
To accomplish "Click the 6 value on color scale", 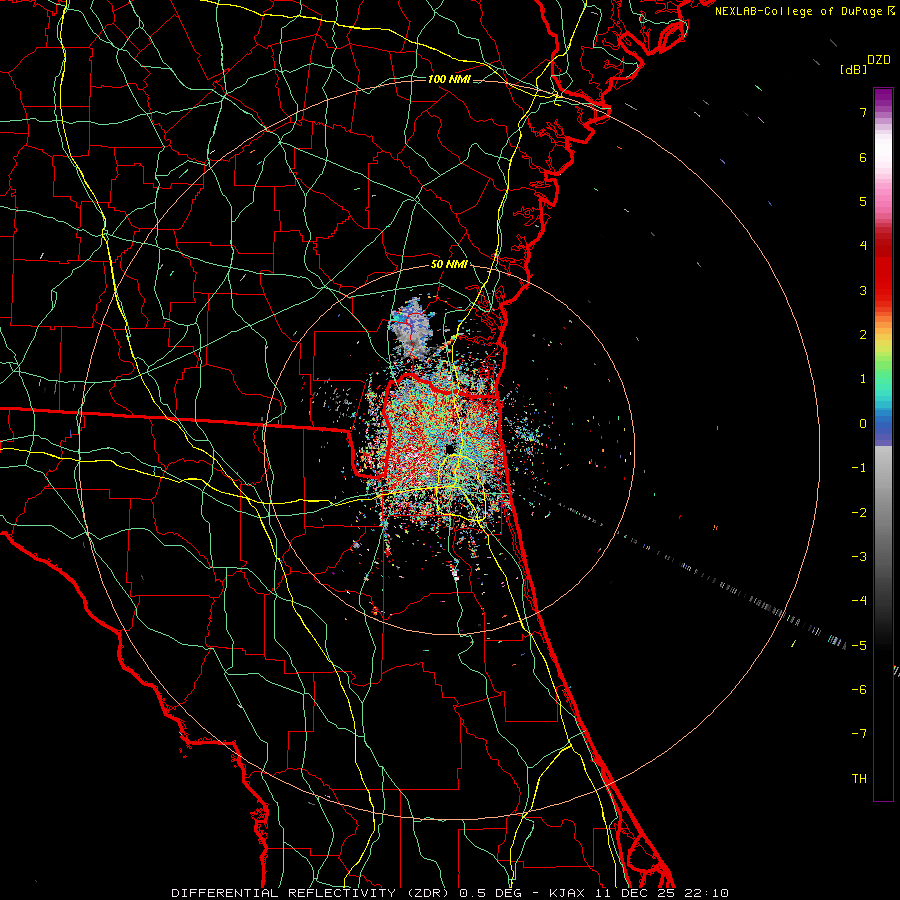I will 863,157.
